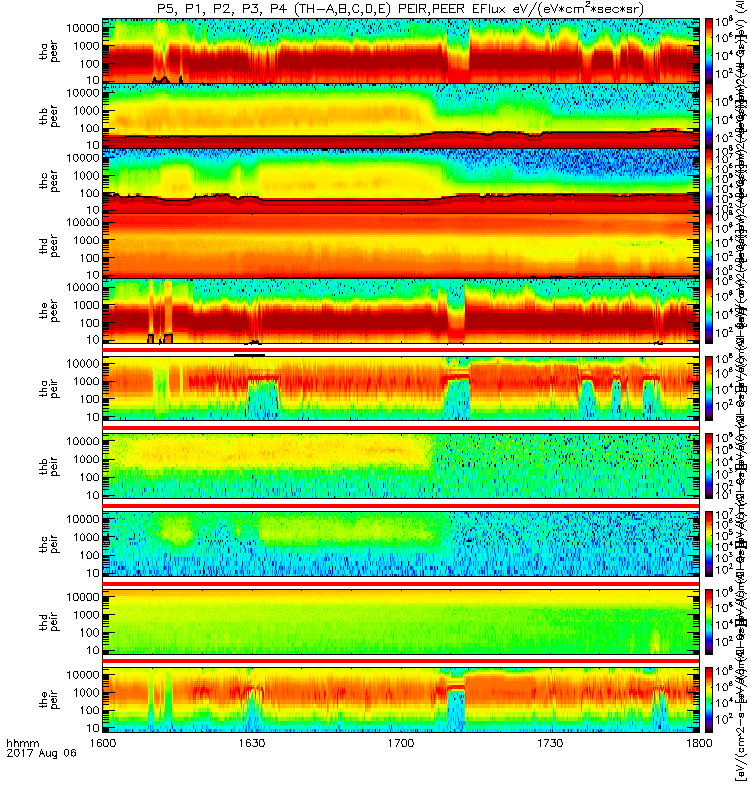Click the 'hhmm' axis unit label
Viewport: 750px width, 800px height.
pos(23,743)
